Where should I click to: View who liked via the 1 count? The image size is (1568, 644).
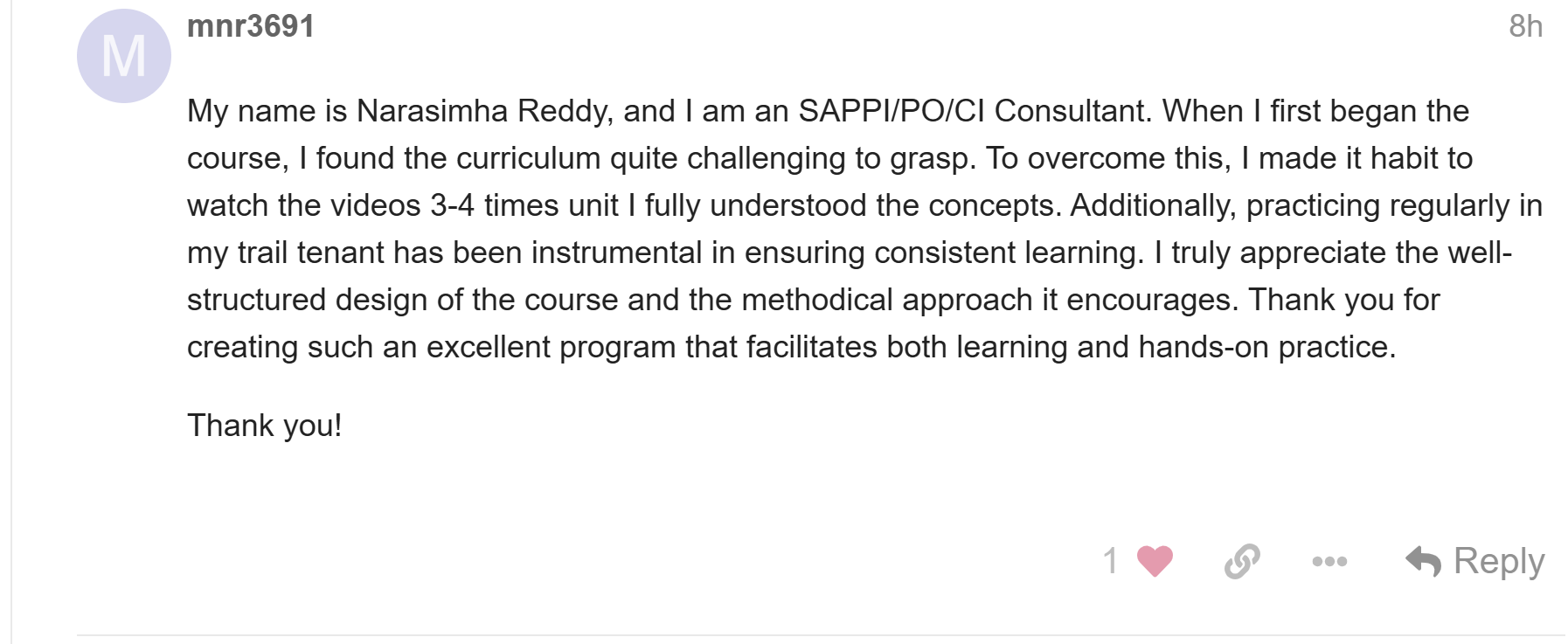(x=1110, y=561)
